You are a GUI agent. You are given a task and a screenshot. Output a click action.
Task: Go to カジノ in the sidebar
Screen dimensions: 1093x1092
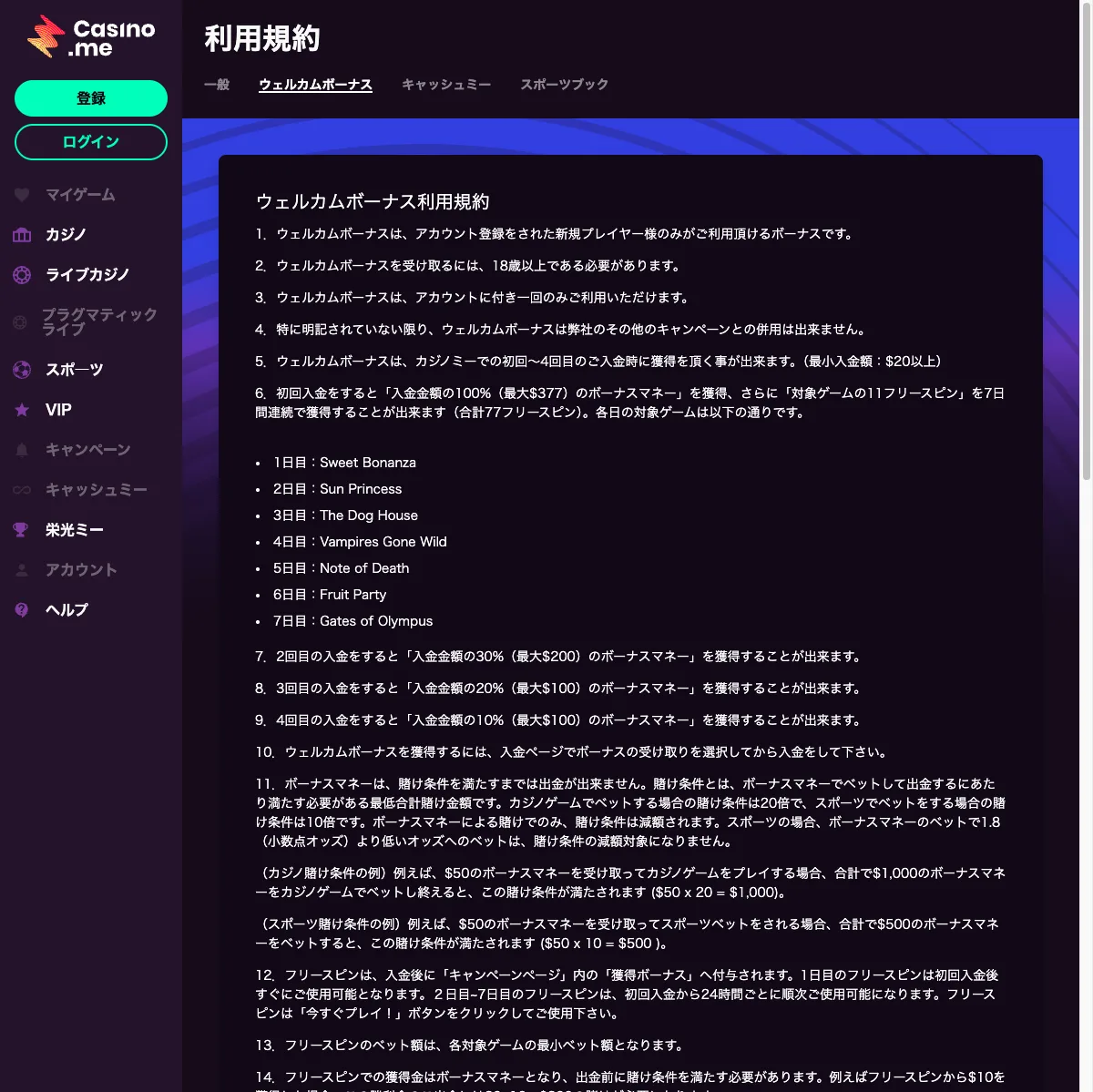66,235
